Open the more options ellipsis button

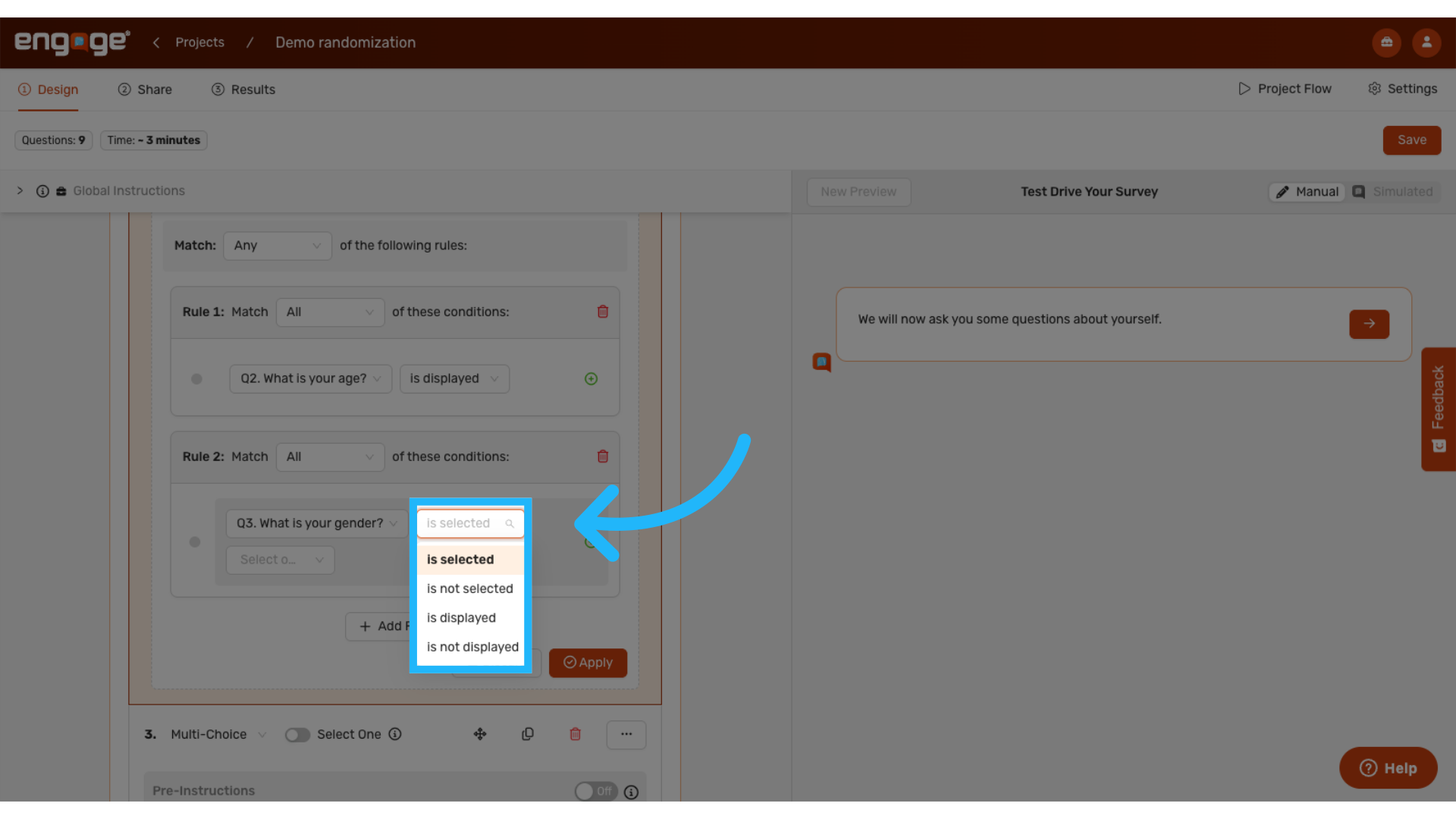pyautogui.click(x=626, y=734)
